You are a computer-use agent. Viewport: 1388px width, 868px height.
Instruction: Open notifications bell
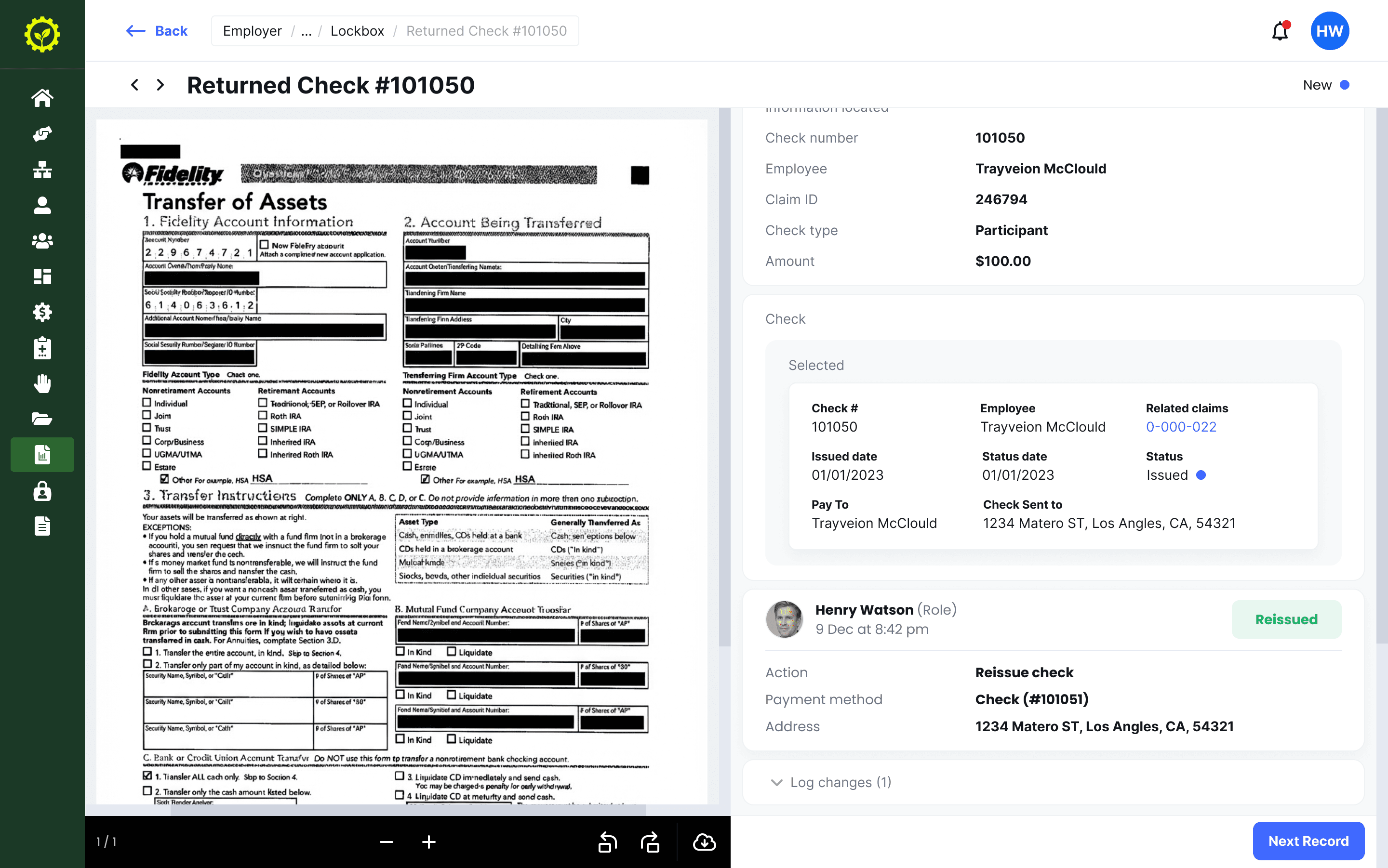tap(1280, 30)
